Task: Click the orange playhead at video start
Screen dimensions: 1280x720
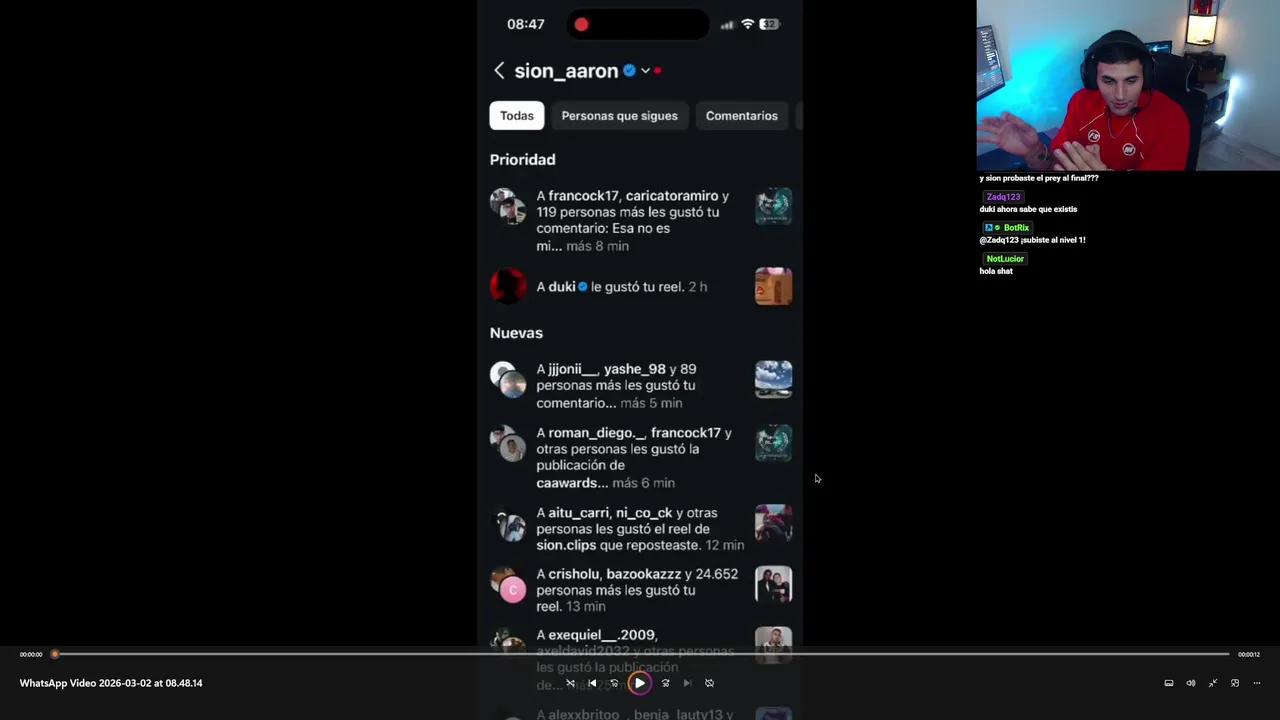Action: coord(55,654)
